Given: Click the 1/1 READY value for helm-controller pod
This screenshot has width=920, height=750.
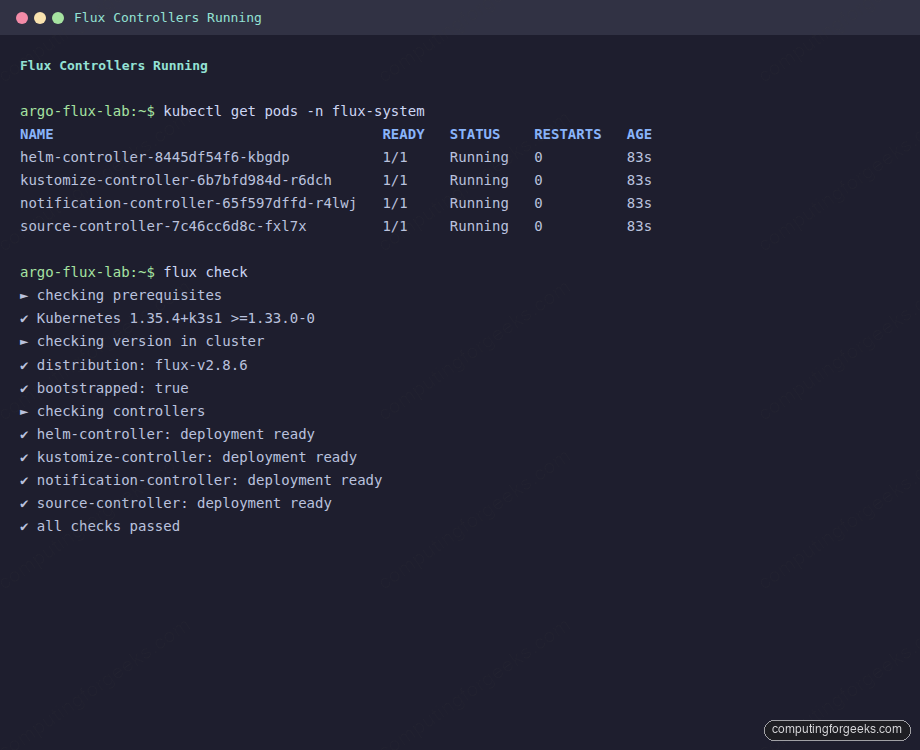Looking at the screenshot, I should pos(395,157).
